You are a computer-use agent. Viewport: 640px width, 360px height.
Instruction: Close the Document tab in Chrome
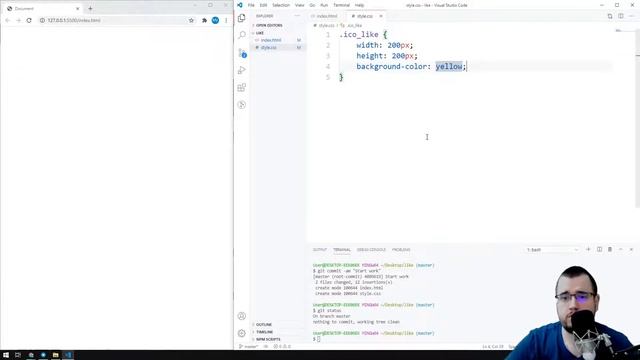click(78, 9)
